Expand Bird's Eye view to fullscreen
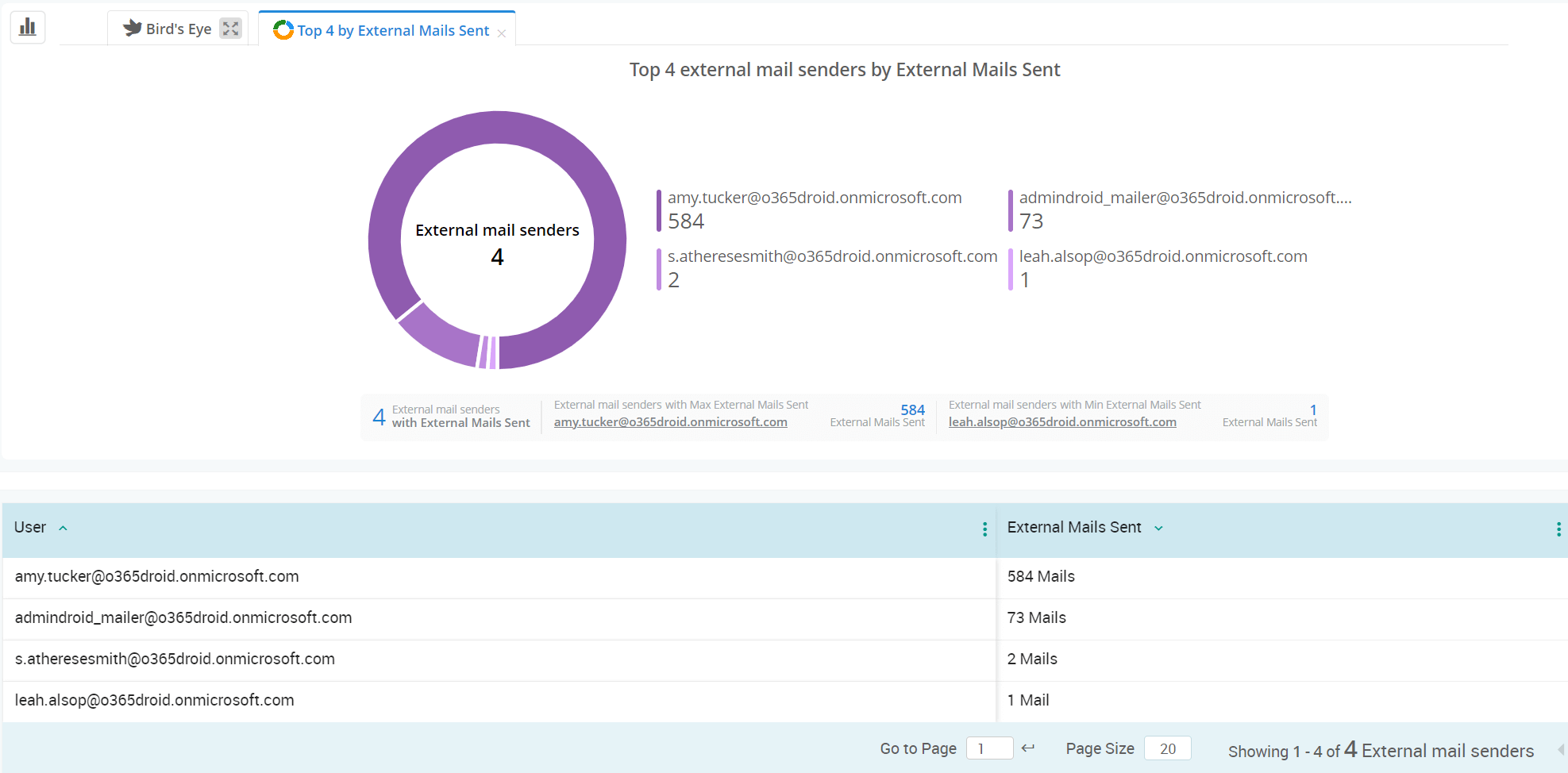Image resolution: width=1568 pixels, height=773 pixels. pyautogui.click(x=231, y=28)
